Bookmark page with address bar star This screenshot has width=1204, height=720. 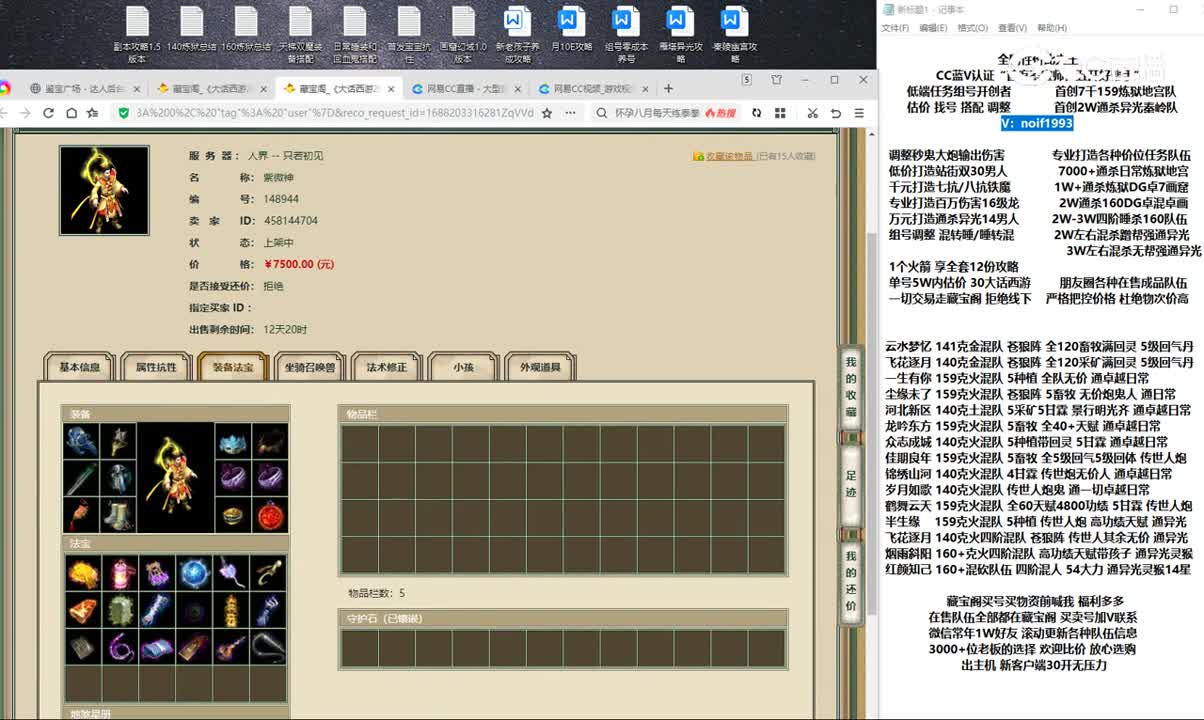[x=547, y=113]
